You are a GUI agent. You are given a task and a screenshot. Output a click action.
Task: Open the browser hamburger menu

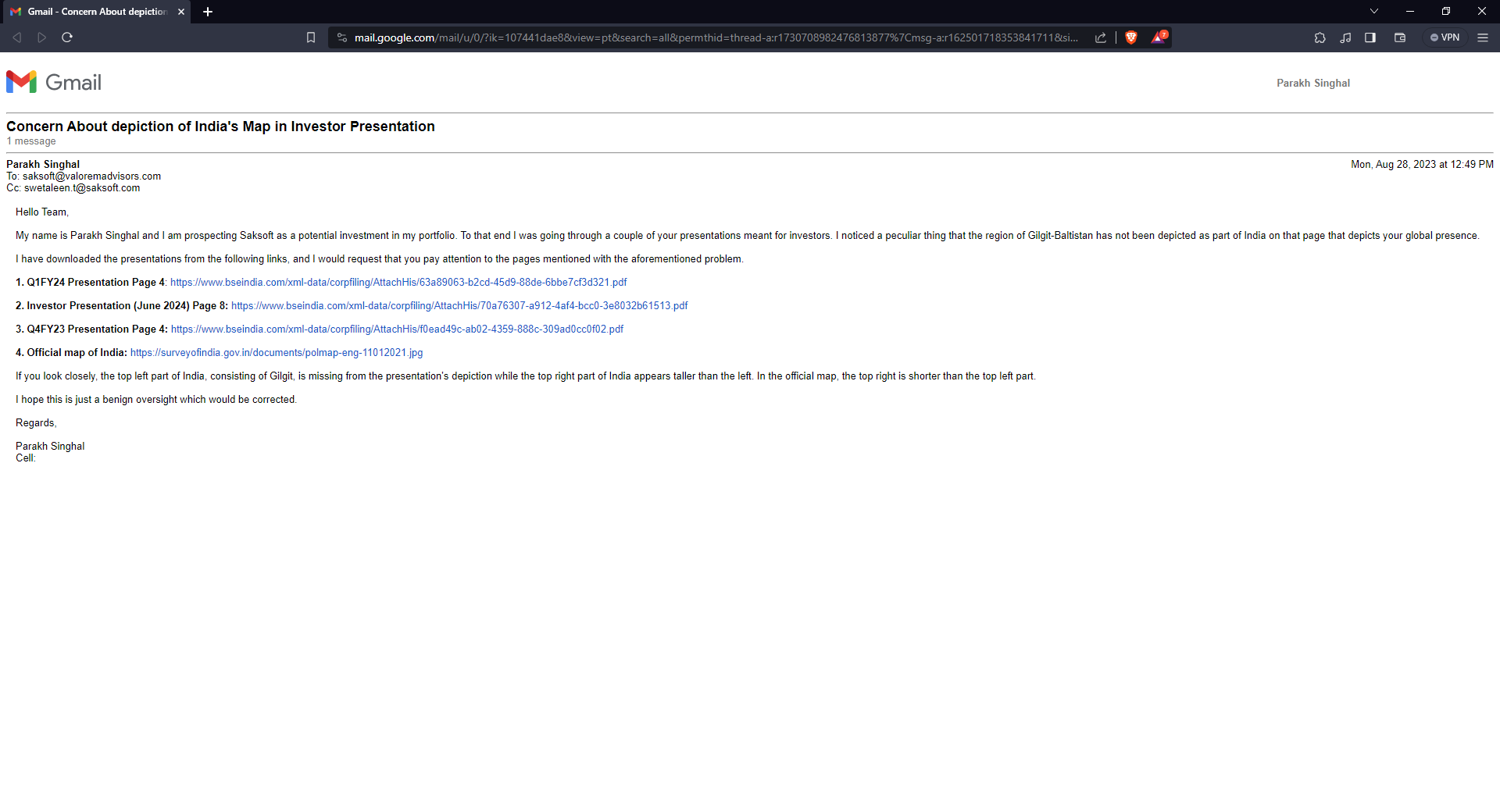point(1483,37)
